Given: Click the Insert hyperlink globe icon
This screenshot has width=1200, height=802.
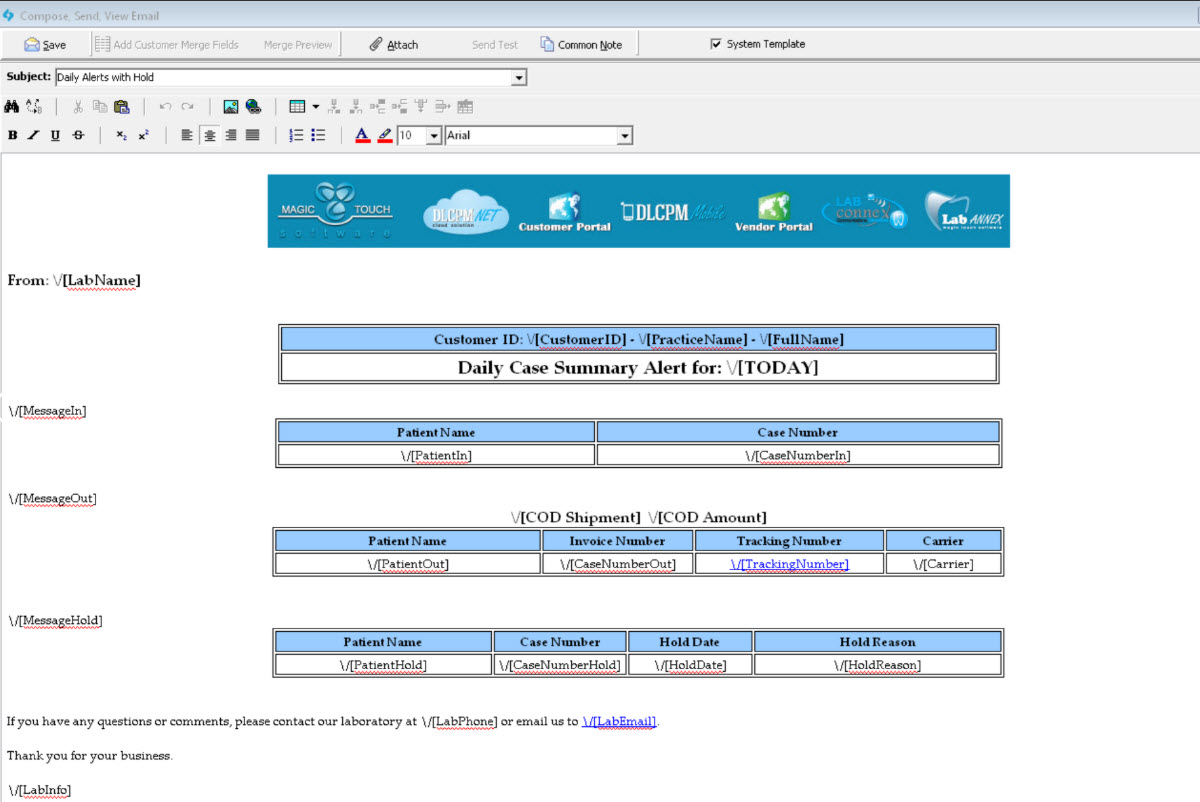Looking at the screenshot, I should (x=253, y=106).
